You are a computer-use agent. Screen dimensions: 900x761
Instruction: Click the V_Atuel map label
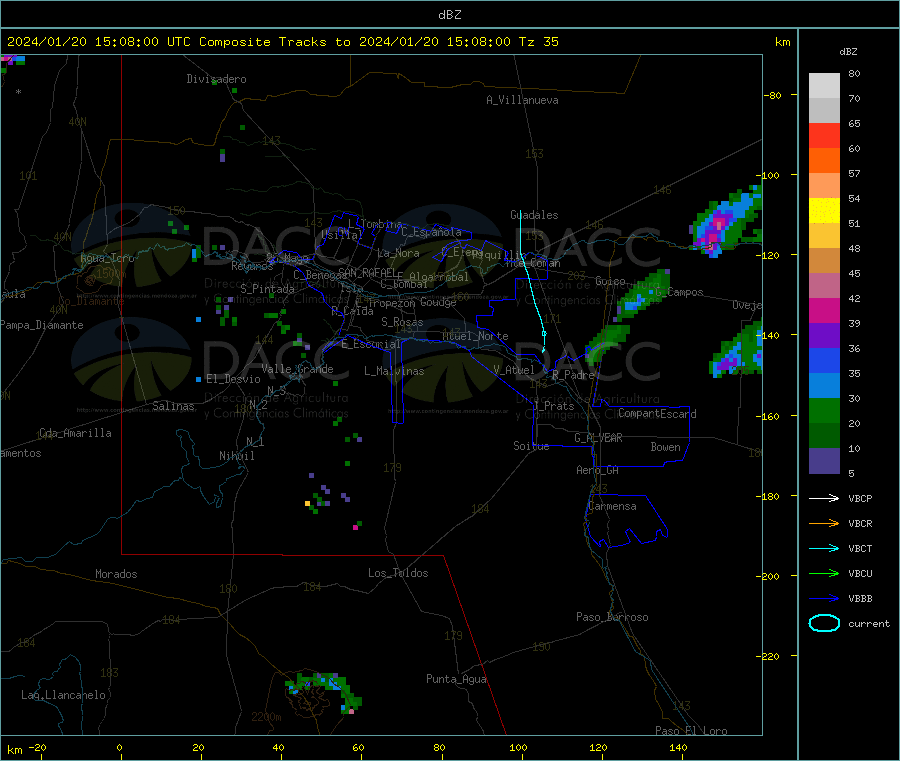[514, 370]
